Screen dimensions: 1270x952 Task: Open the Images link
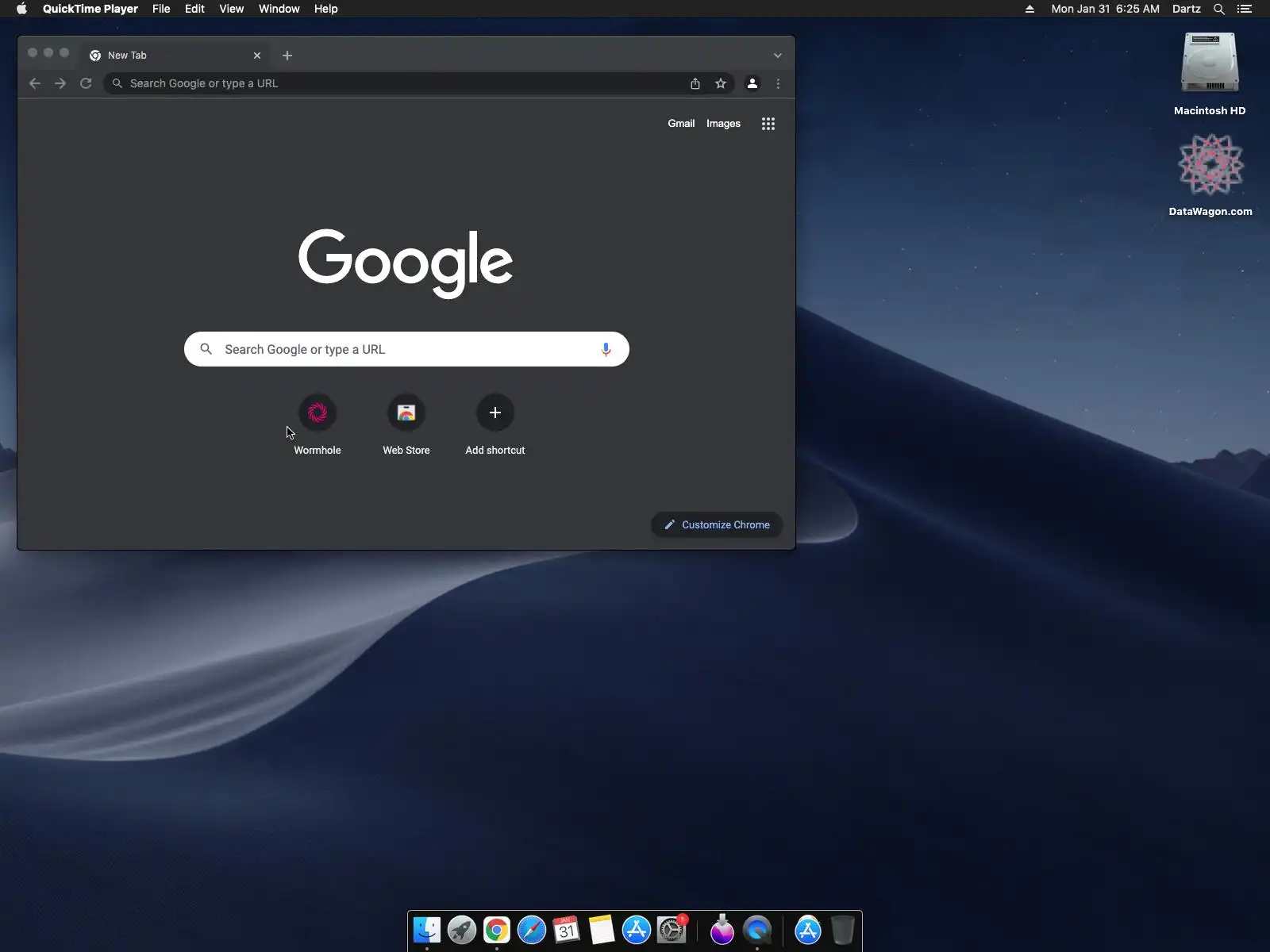pos(723,124)
